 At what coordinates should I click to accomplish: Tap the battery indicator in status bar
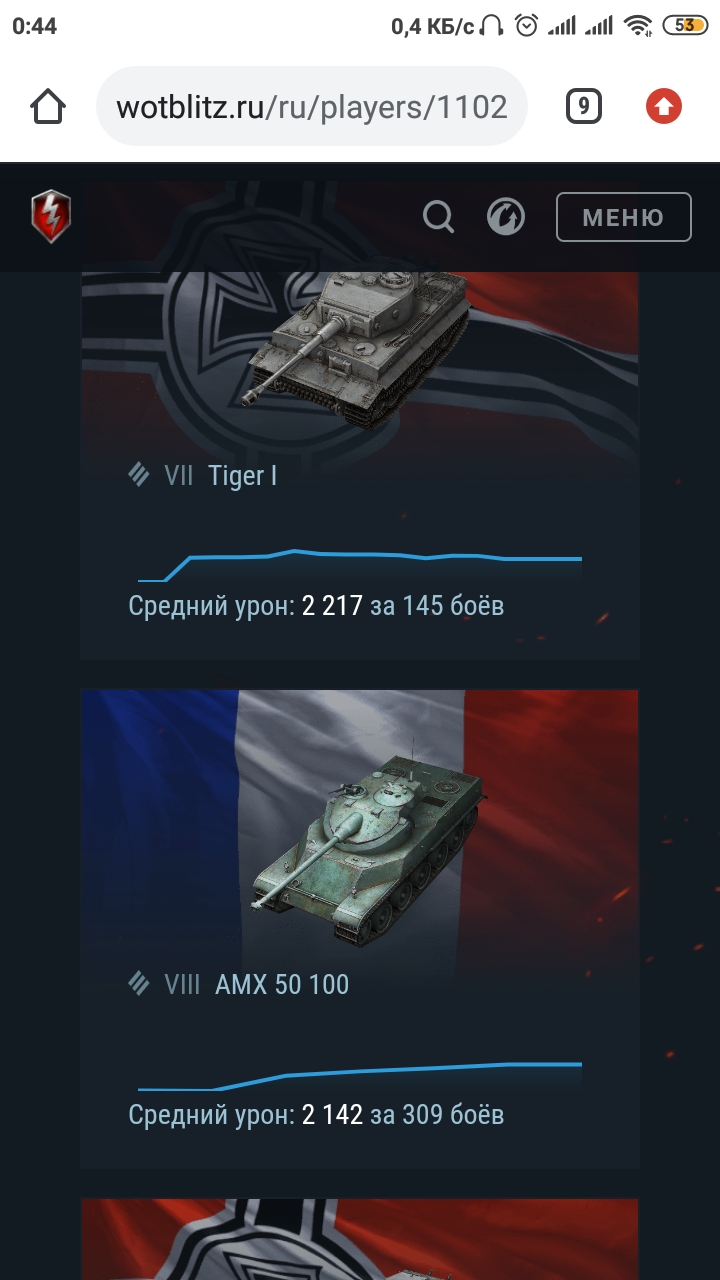click(685, 26)
